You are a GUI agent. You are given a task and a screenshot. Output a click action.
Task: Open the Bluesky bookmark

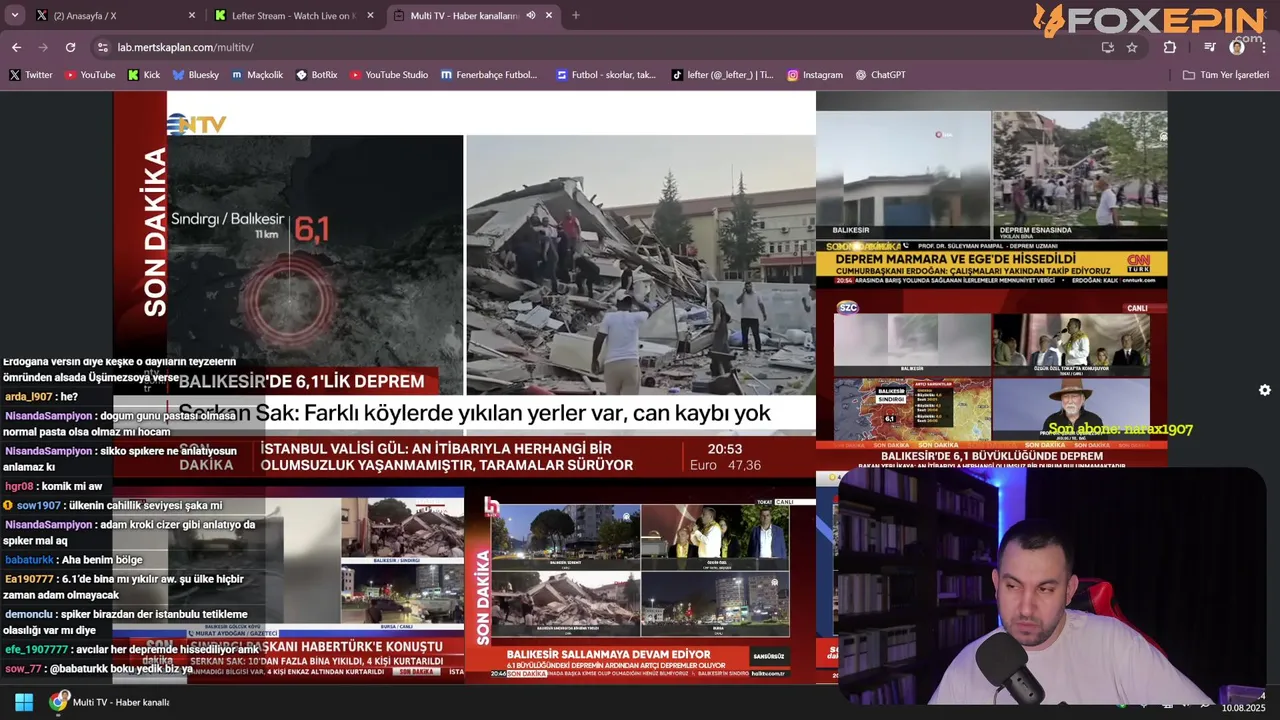point(195,75)
